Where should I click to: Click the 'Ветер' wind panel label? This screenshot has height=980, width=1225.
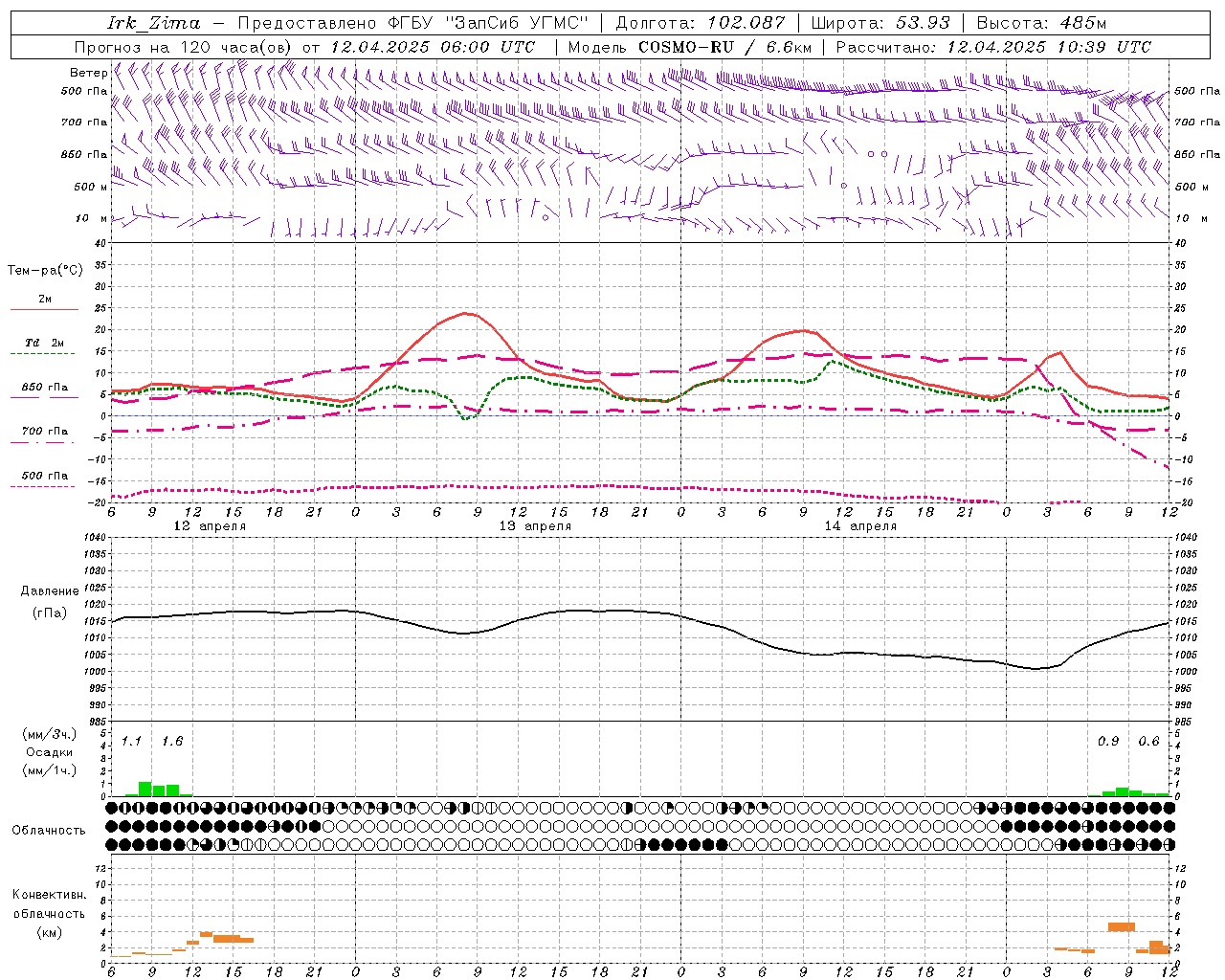(88, 73)
